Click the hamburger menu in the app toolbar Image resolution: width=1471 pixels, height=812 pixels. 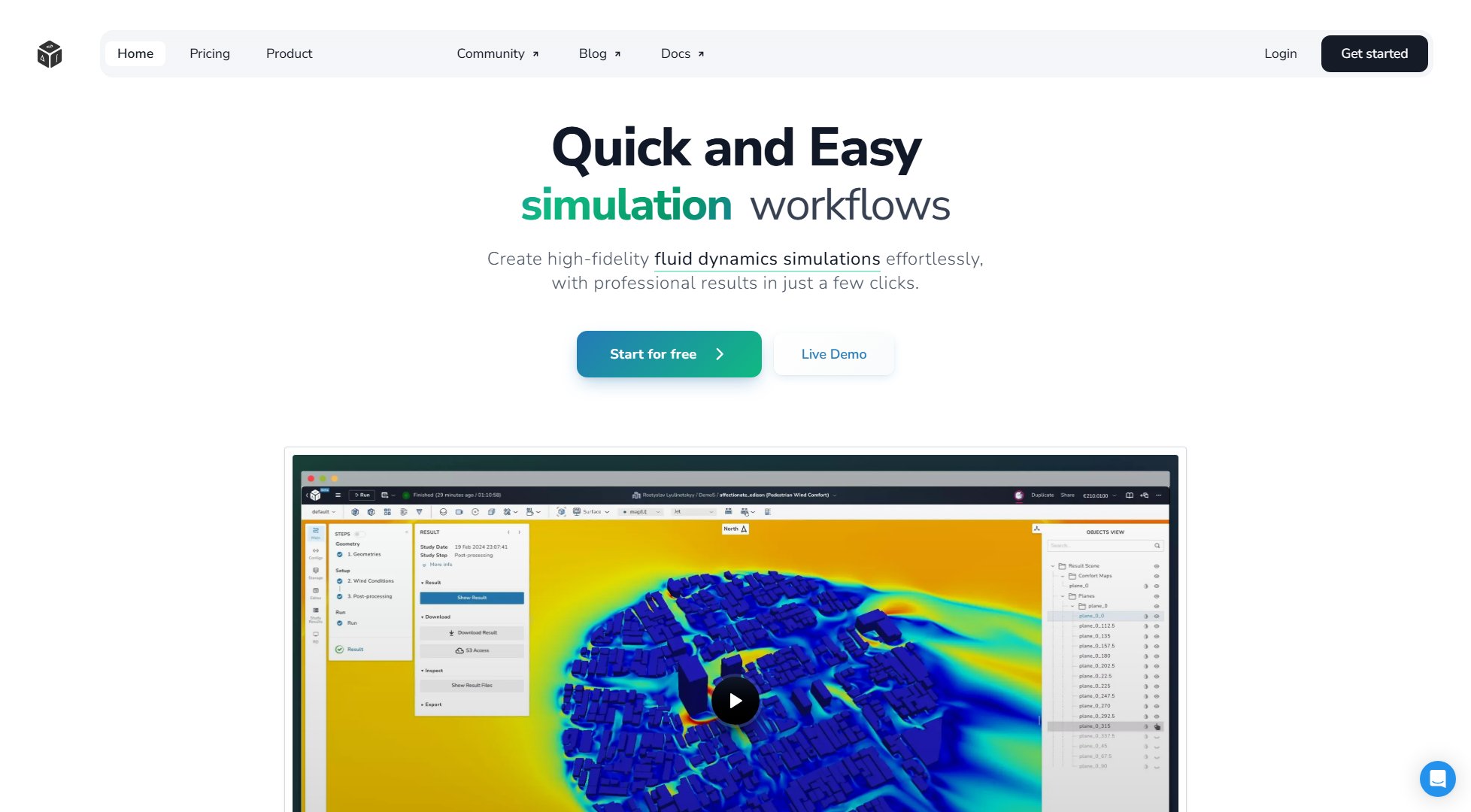point(338,495)
